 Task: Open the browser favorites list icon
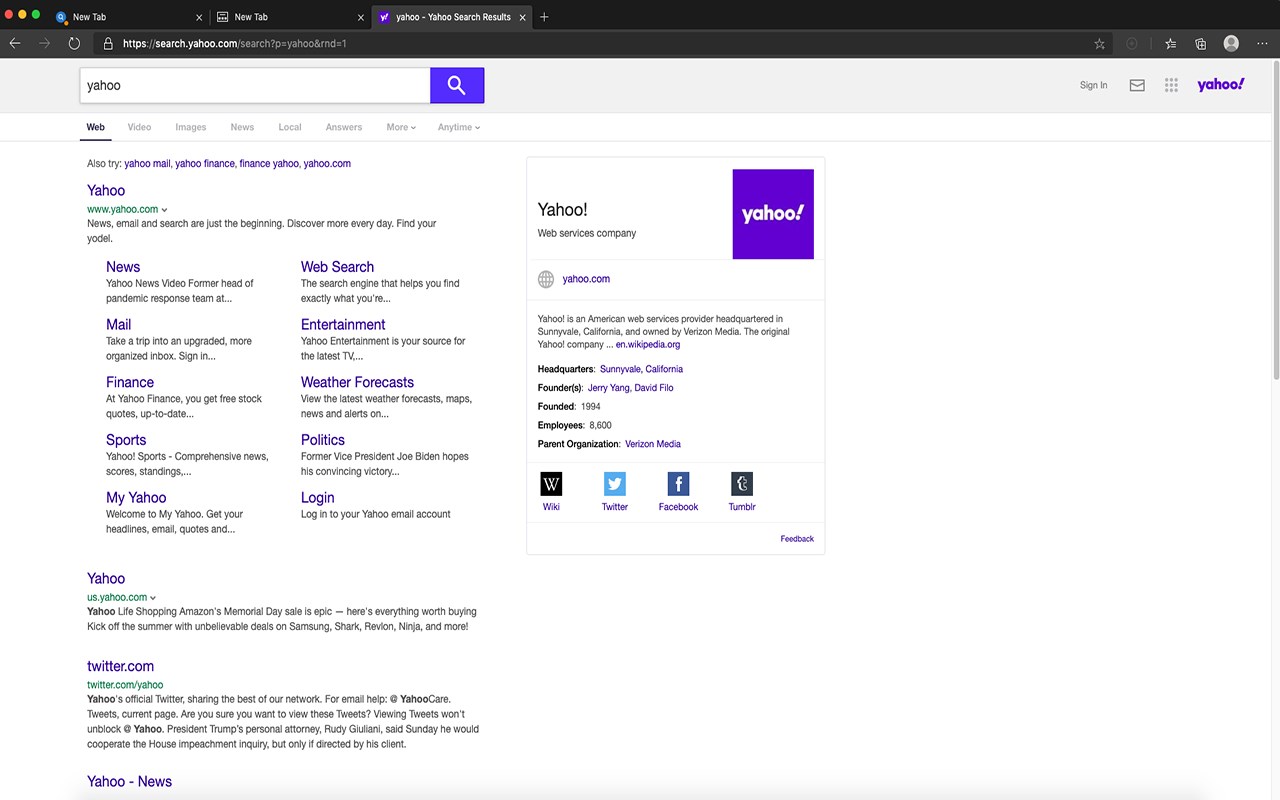point(1171,43)
